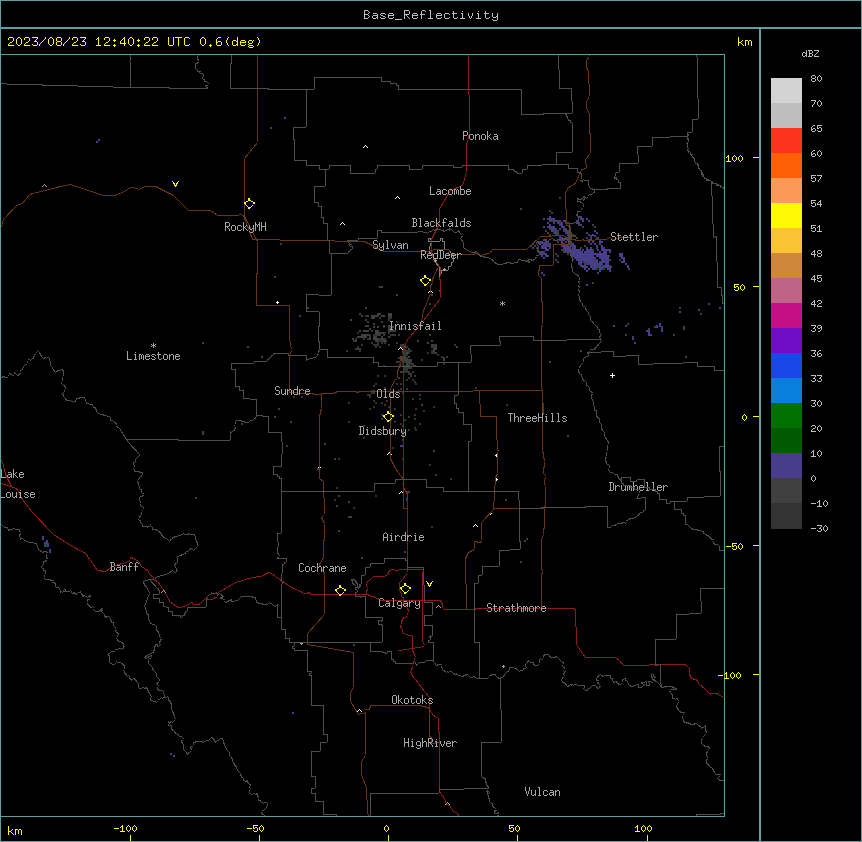Image resolution: width=862 pixels, height=842 pixels.
Task: Choose the orange 57-60 dBZ legend swatch
Action: coord(786,165)
